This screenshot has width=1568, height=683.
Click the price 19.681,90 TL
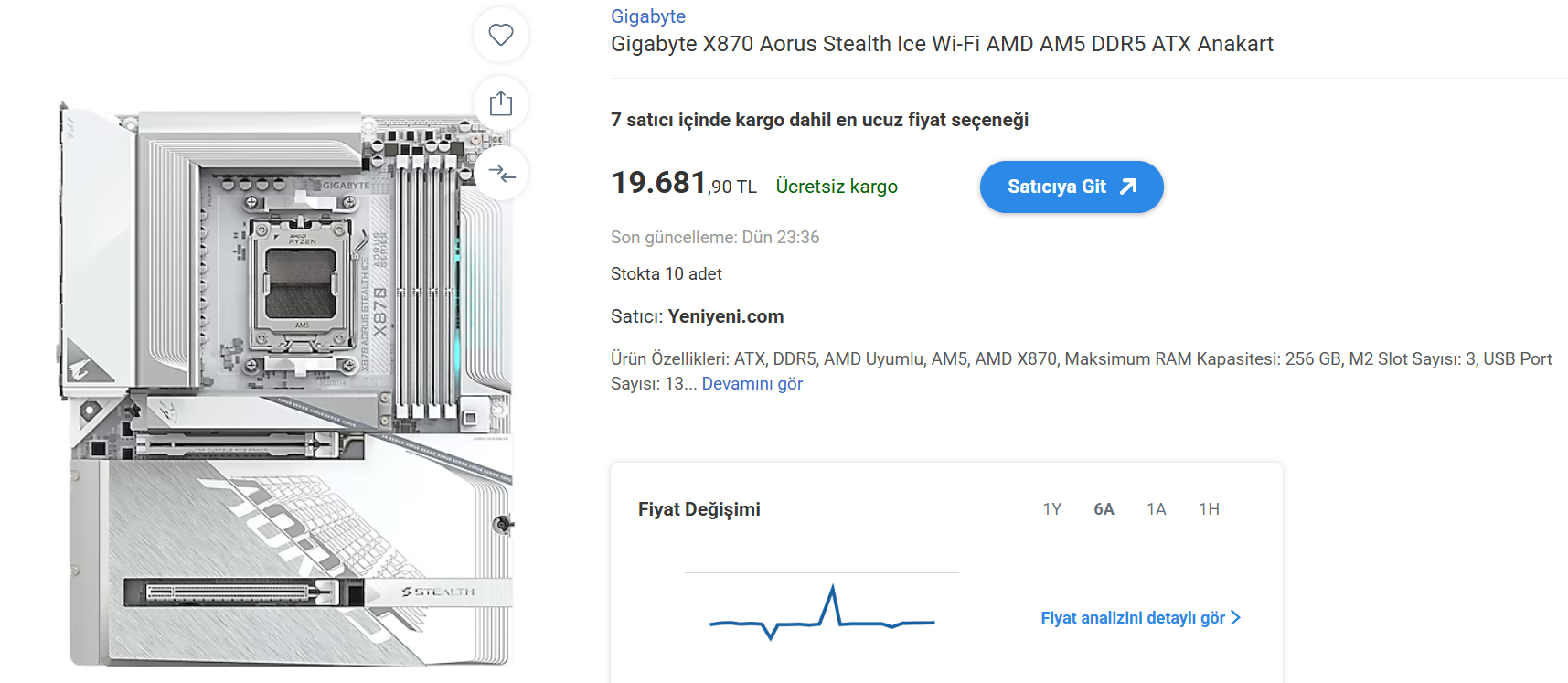coord(684,184)
